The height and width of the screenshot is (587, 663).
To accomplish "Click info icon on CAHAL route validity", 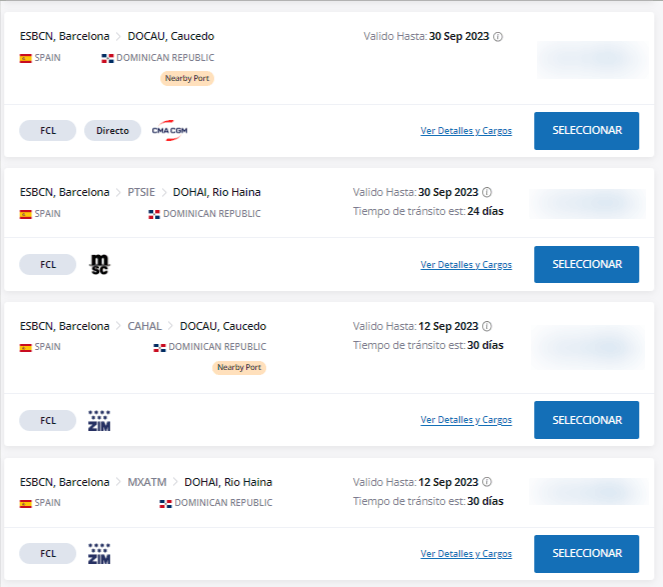I will coord(487,326).
